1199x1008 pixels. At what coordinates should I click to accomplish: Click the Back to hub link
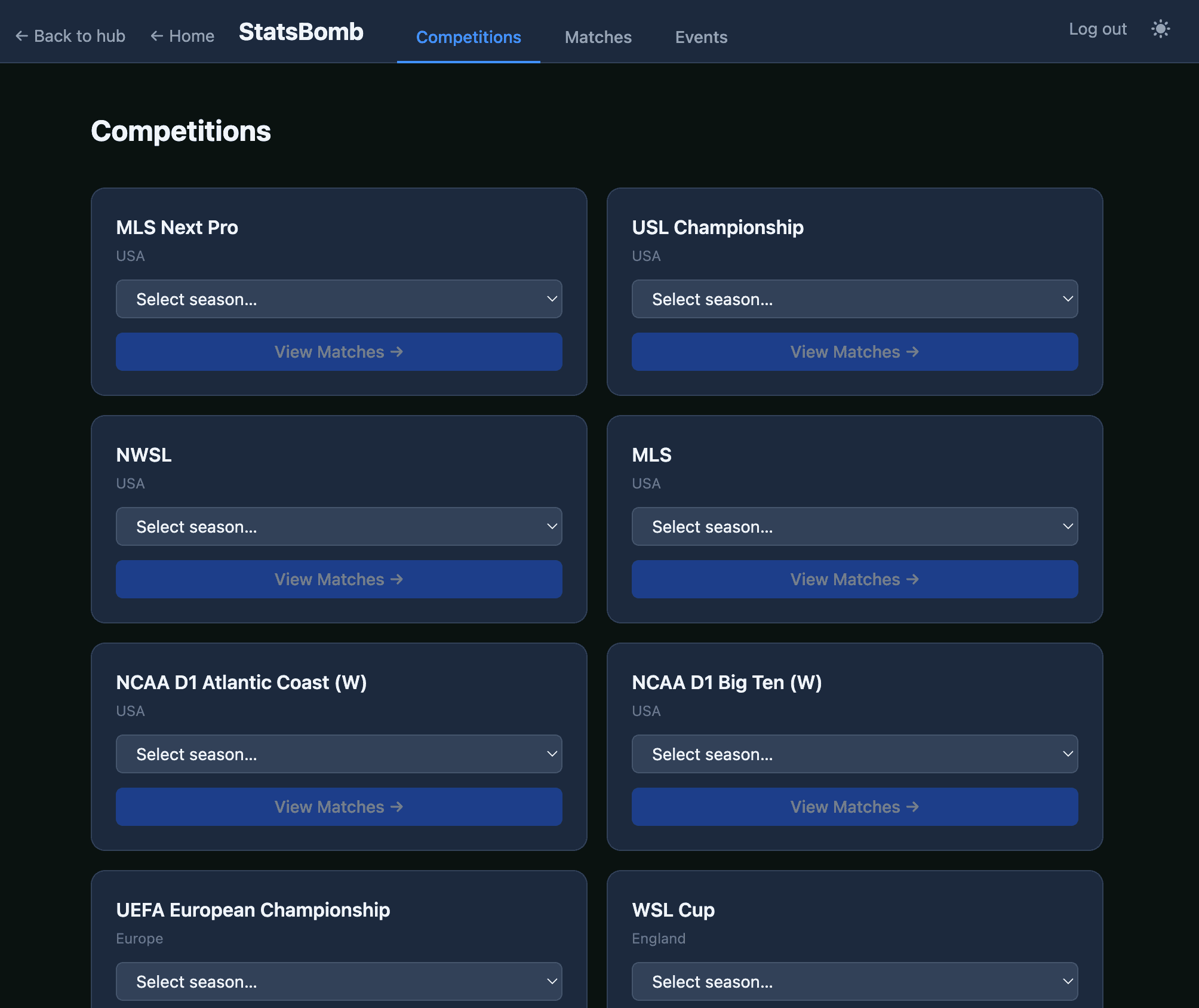[70, 36]
